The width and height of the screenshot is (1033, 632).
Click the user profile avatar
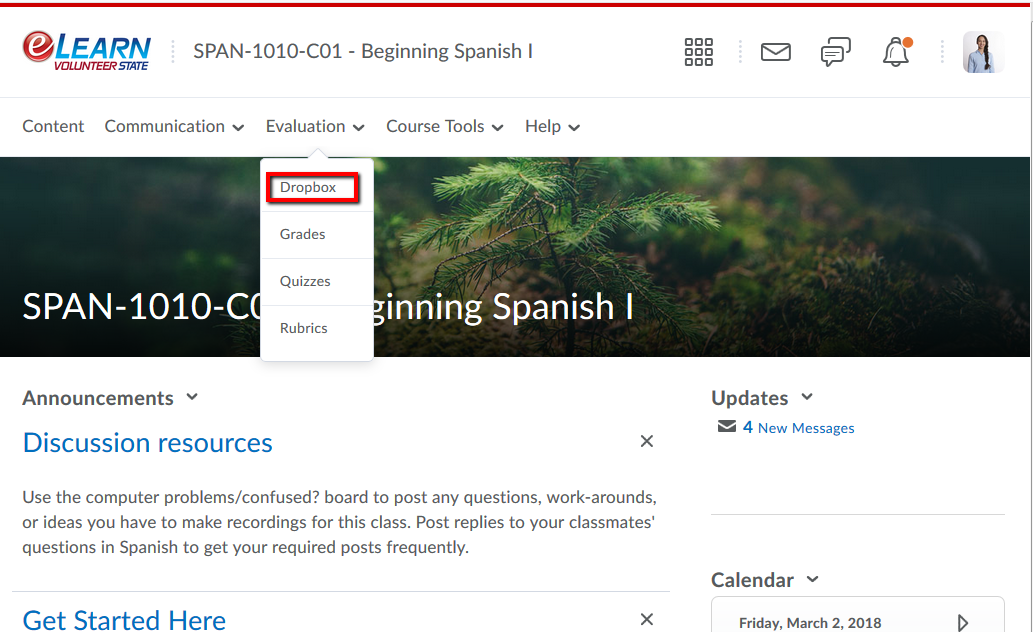(x=982, y=52)
